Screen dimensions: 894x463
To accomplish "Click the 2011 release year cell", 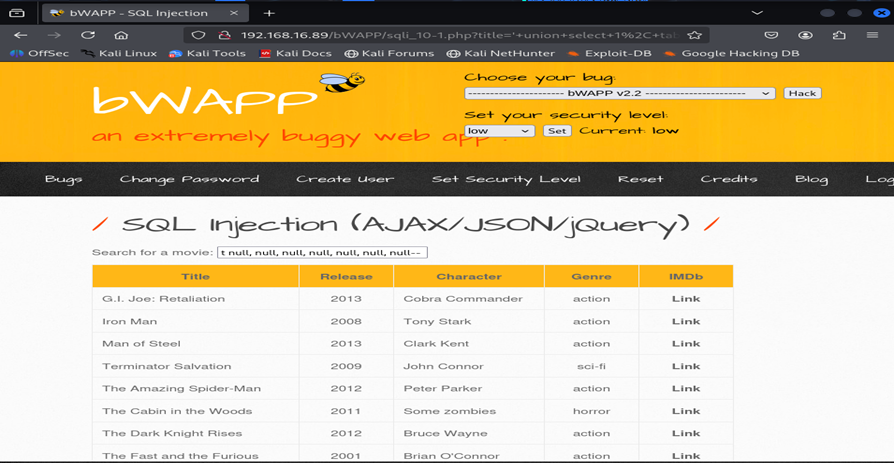I will point(346,411).
